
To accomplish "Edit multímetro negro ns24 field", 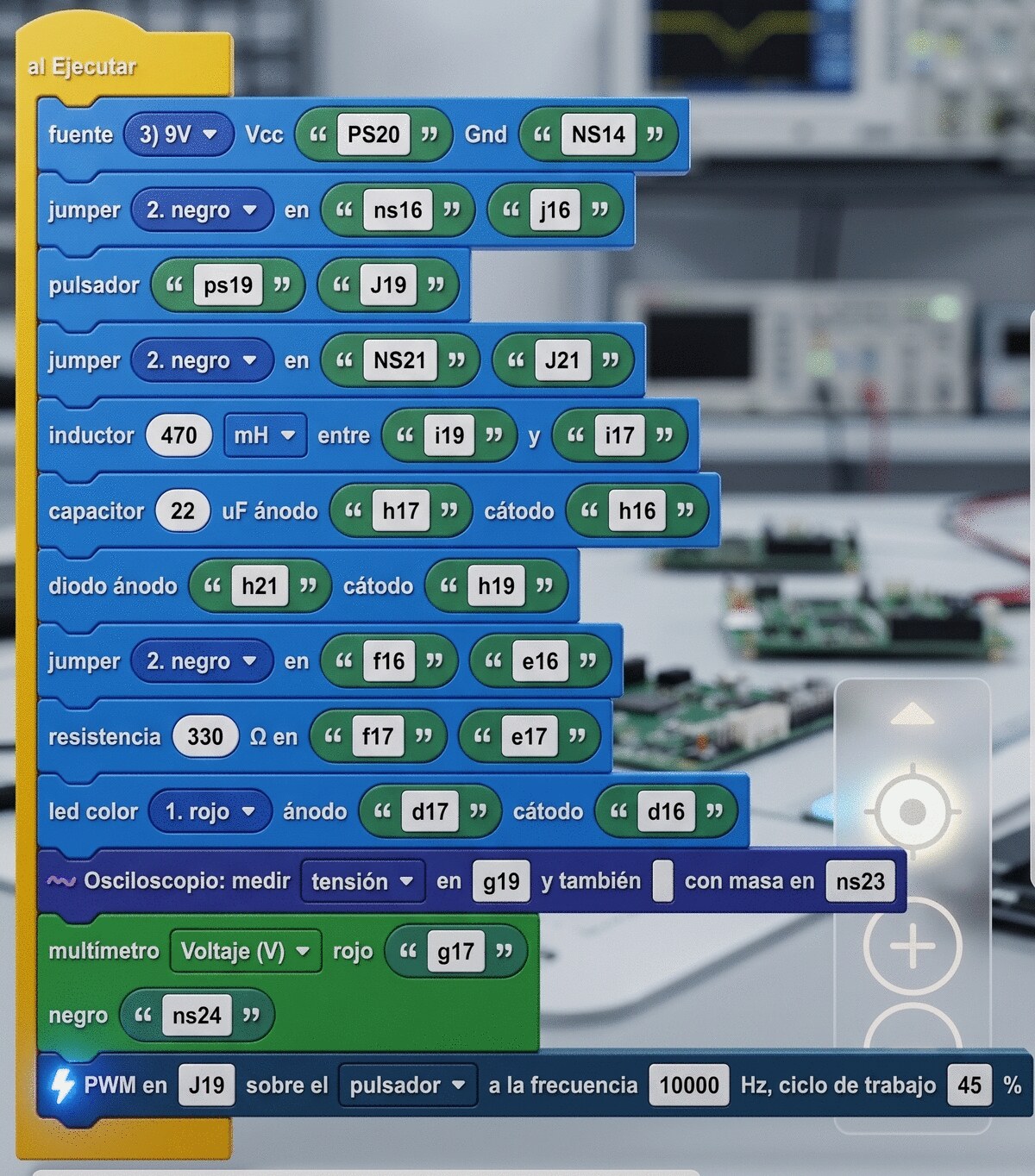I will click(197, 1016).
